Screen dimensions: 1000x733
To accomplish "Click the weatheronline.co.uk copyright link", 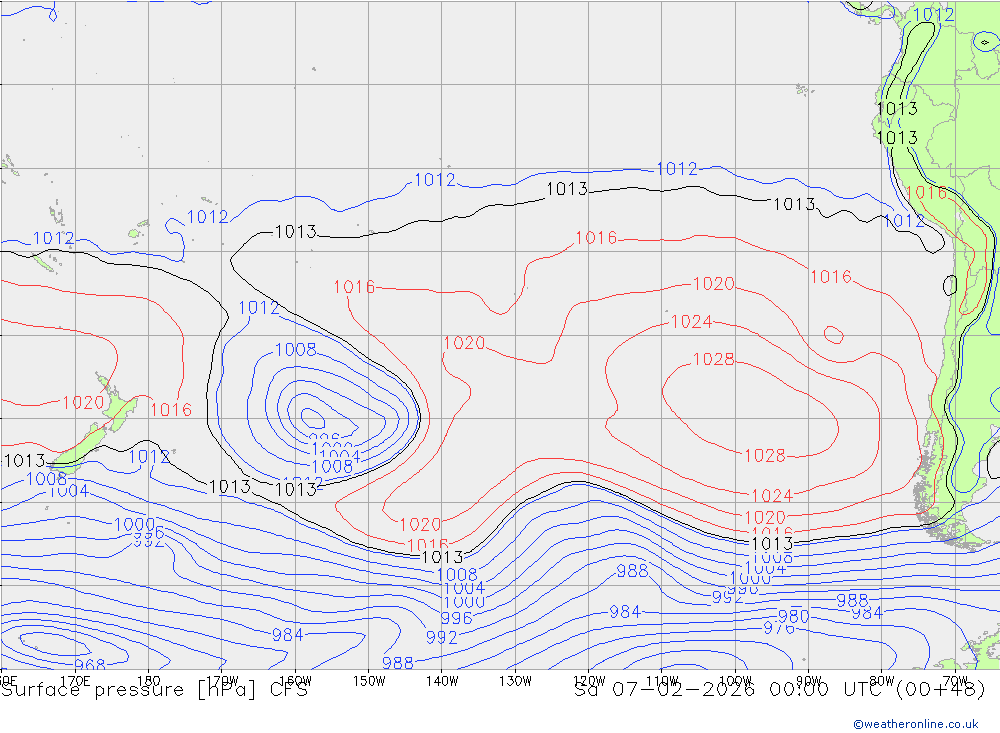I will pos(916,724).
